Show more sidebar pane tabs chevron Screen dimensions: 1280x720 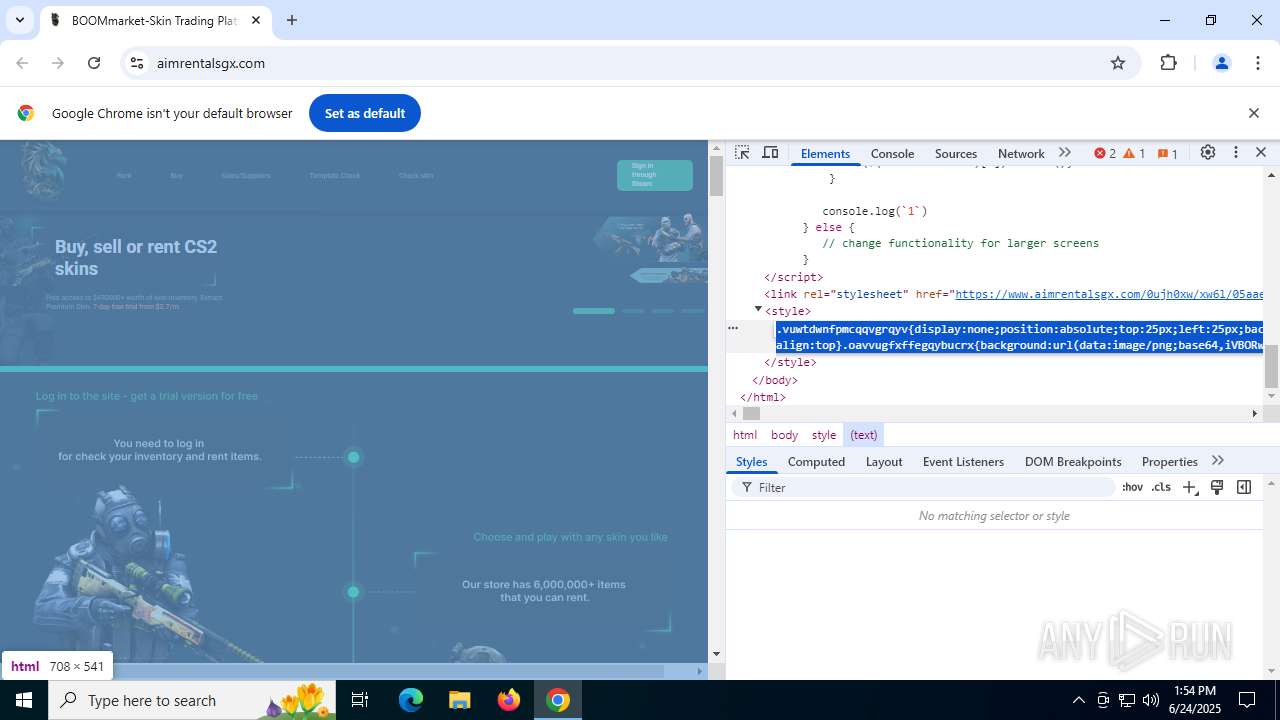[x=1217, y=460]
